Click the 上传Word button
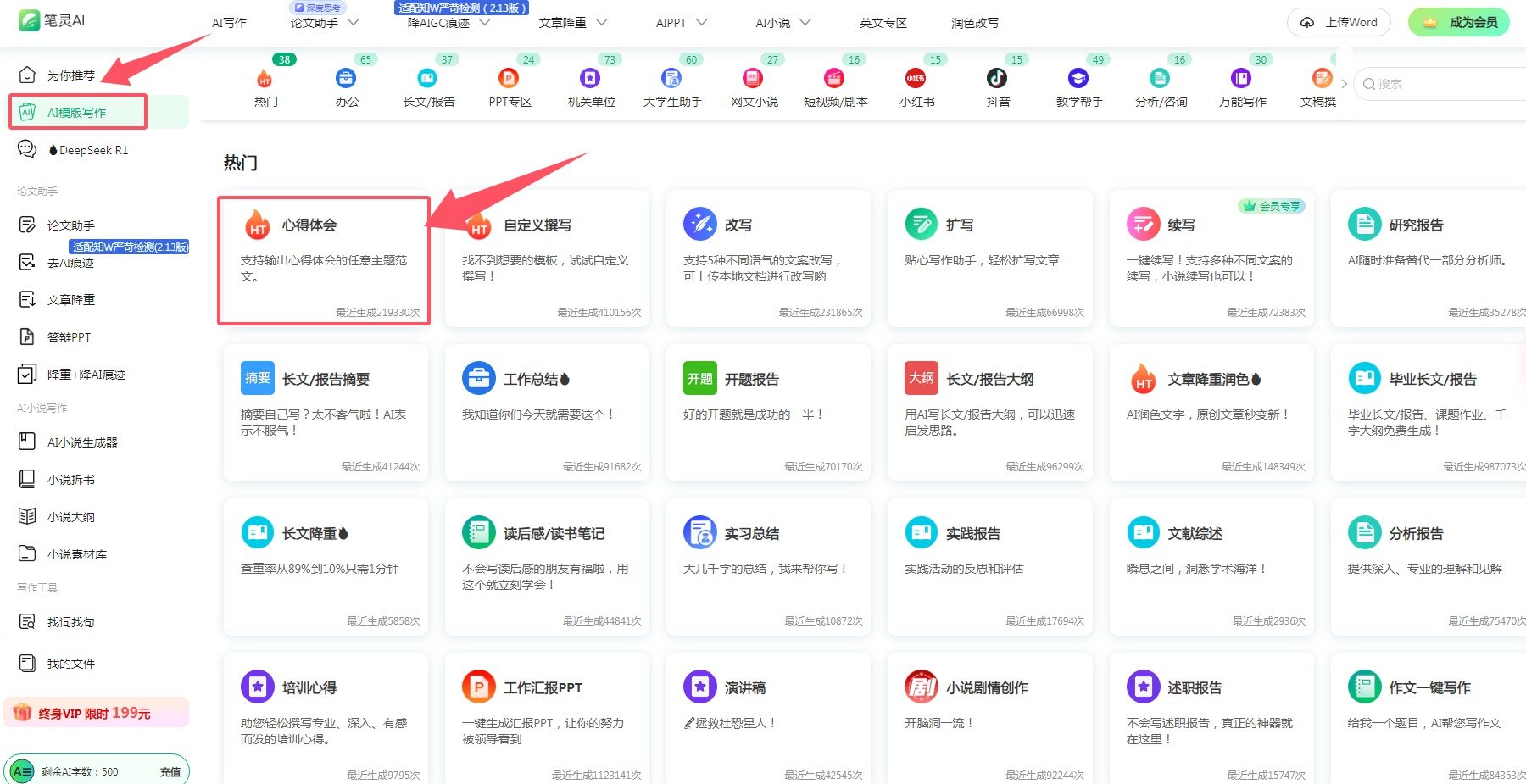Screen dimensions: 1526x784 [1339, 22]
